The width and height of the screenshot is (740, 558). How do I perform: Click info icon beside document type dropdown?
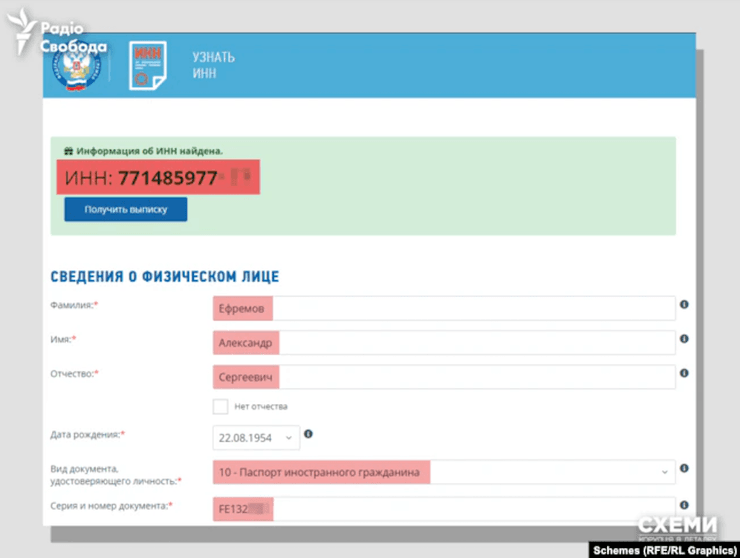[x=684, y=468]
